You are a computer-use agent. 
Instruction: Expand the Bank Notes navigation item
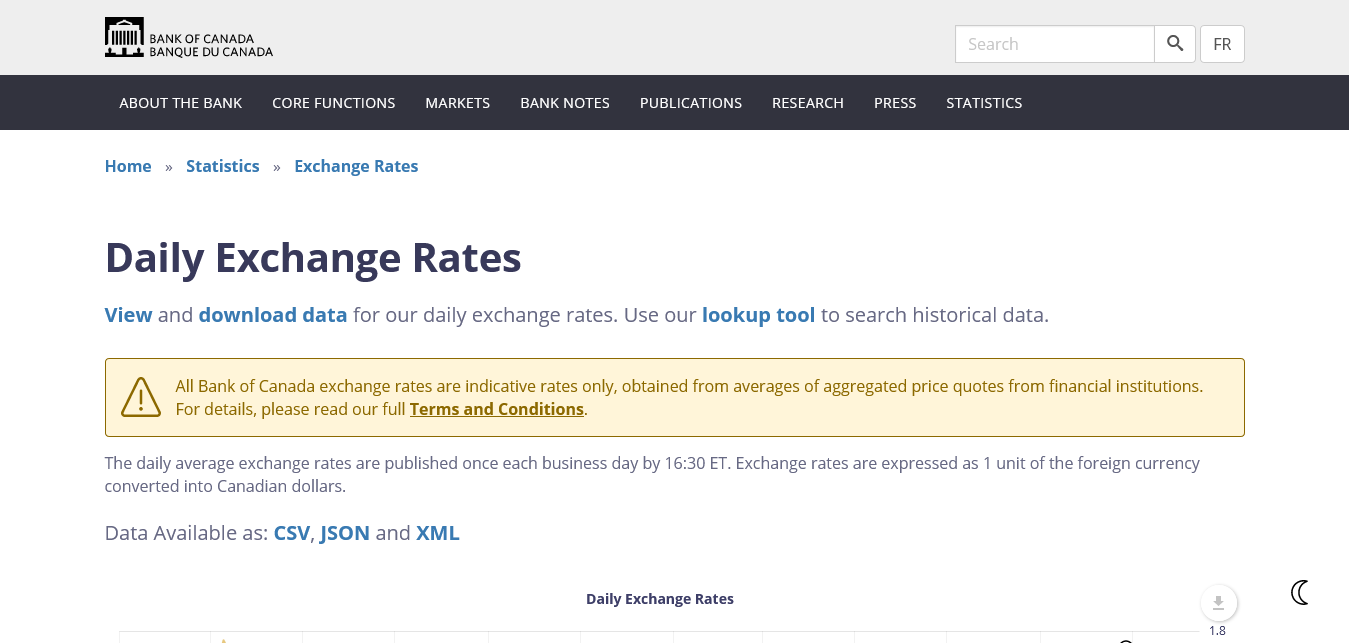[564, 103]
